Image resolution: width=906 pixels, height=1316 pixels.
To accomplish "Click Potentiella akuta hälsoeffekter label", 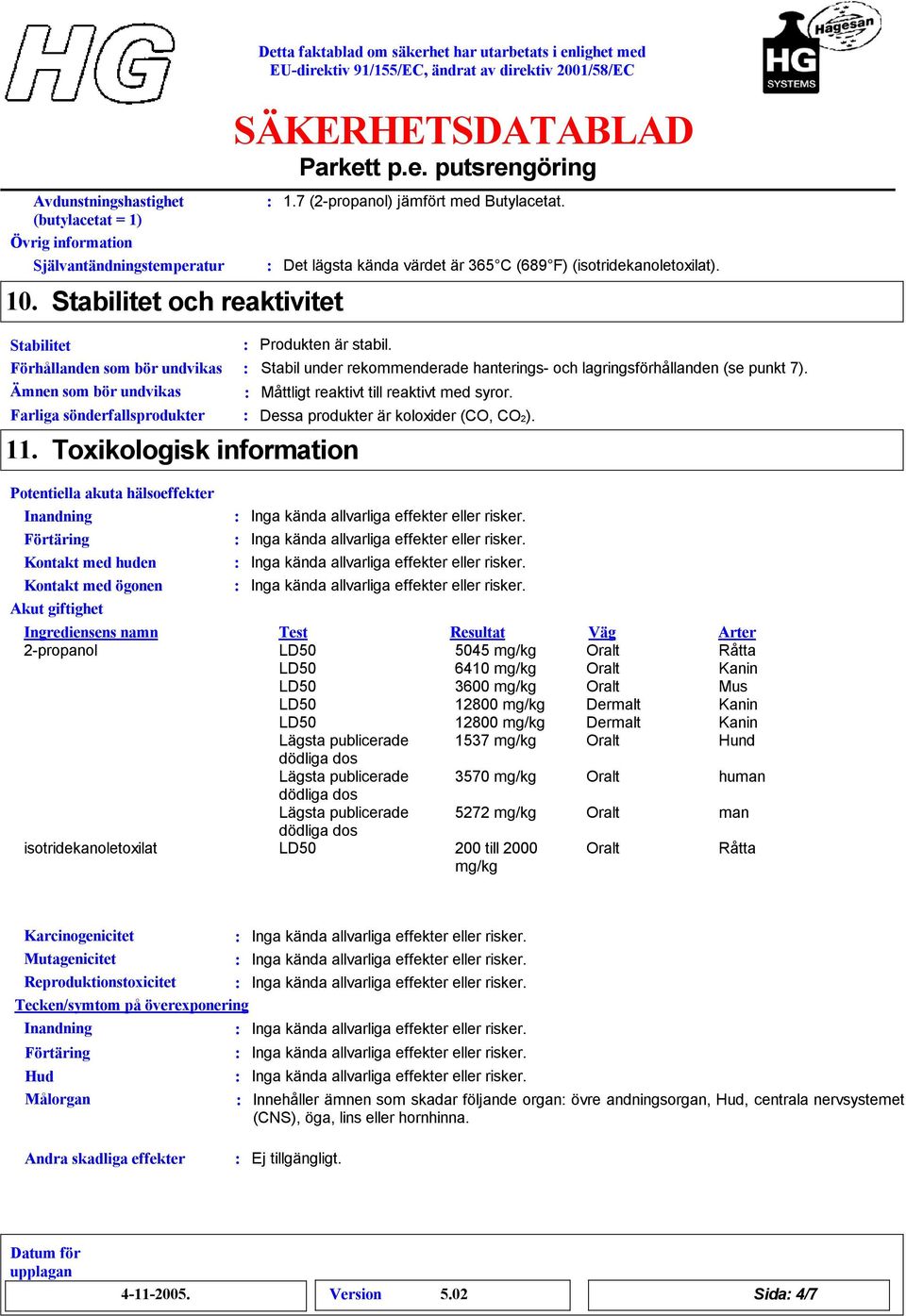I will [x=112, y=493].
